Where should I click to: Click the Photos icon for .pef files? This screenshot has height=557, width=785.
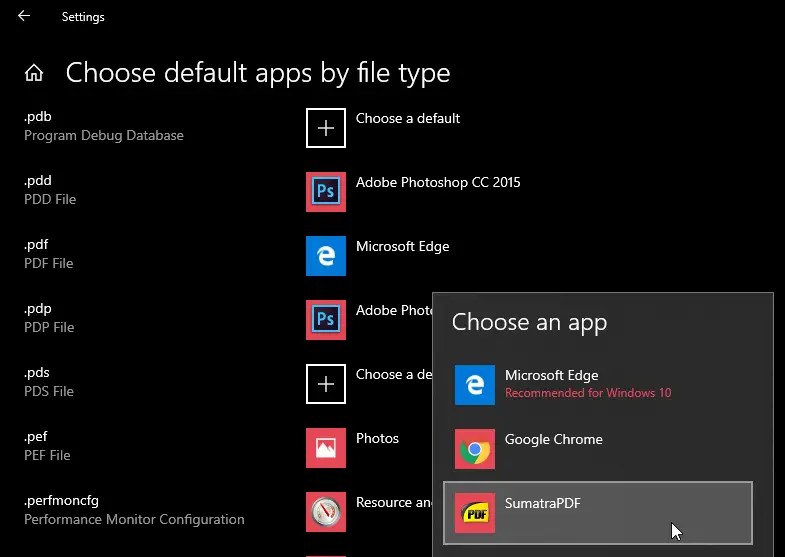(326, 448)
